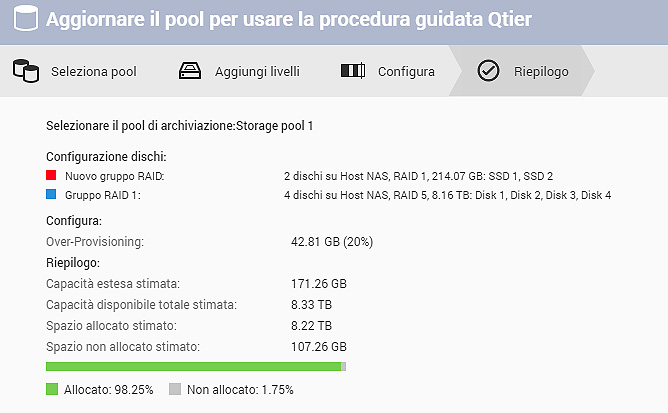This screenshot has height=413, width=668.
Task: Select the Riepilogo step
Action: click(540, 72)
